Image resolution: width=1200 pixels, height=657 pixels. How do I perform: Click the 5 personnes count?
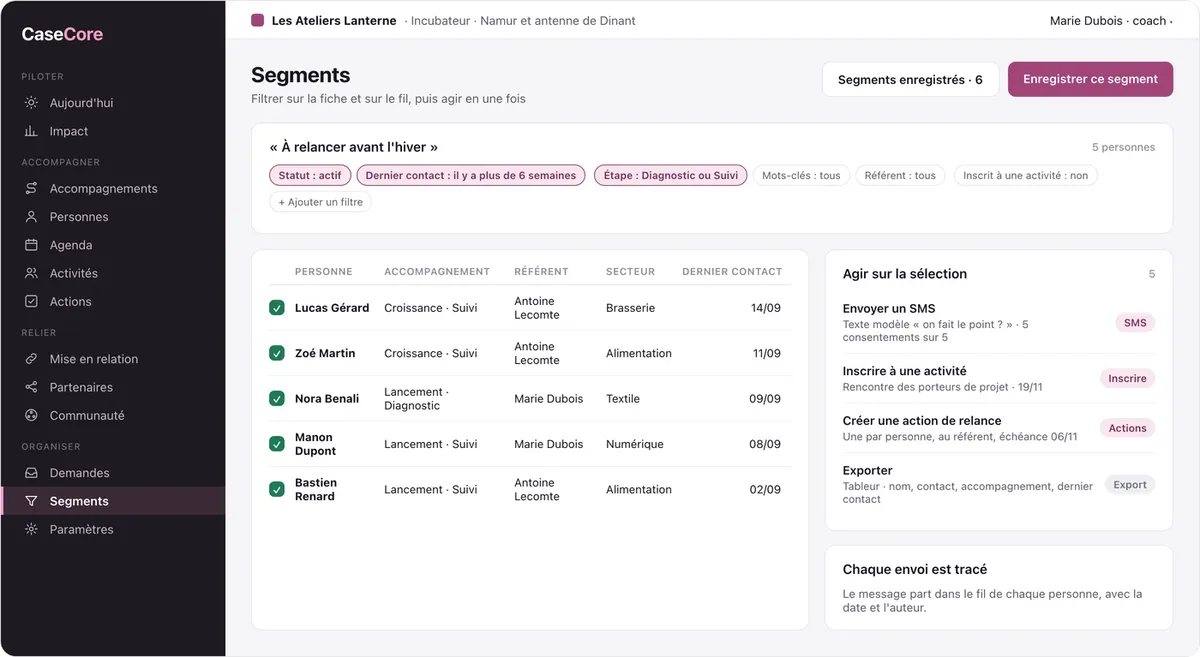[1123, 147]
